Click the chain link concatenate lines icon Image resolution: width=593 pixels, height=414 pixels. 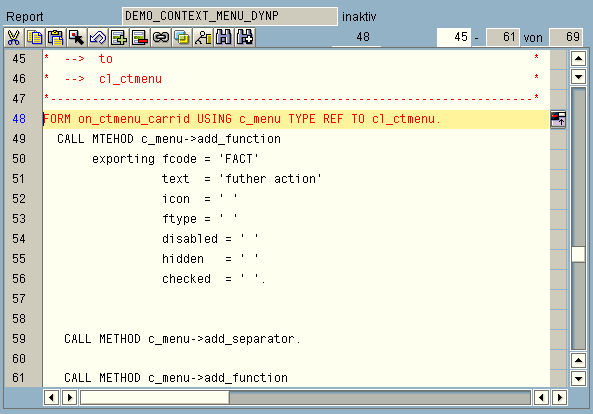[x=161, y=37]
